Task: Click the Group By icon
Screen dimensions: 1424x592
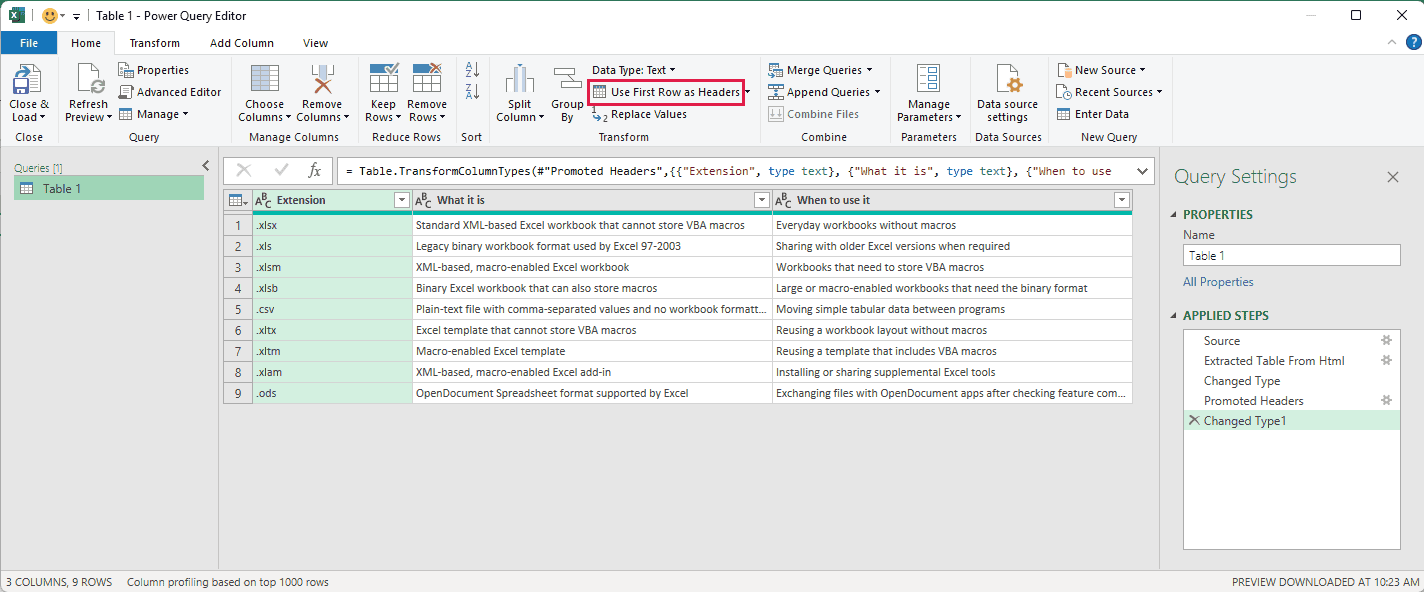Action: click(x=567, y=79)
